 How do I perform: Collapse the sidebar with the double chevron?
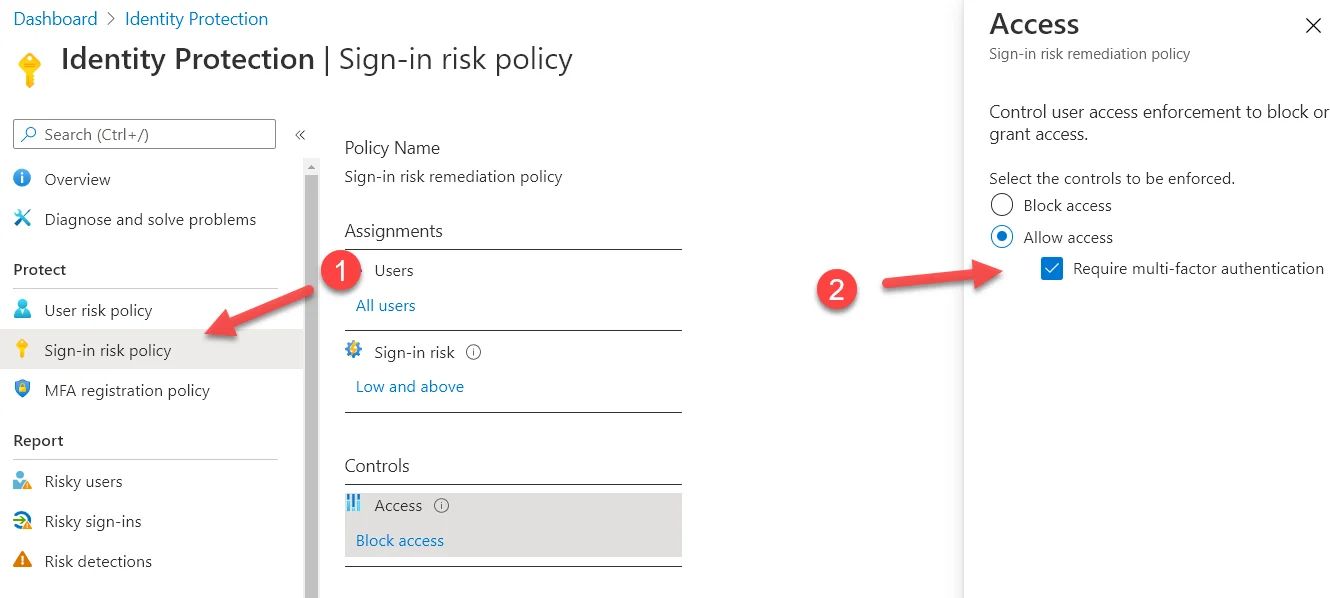(x=300, y=134)
